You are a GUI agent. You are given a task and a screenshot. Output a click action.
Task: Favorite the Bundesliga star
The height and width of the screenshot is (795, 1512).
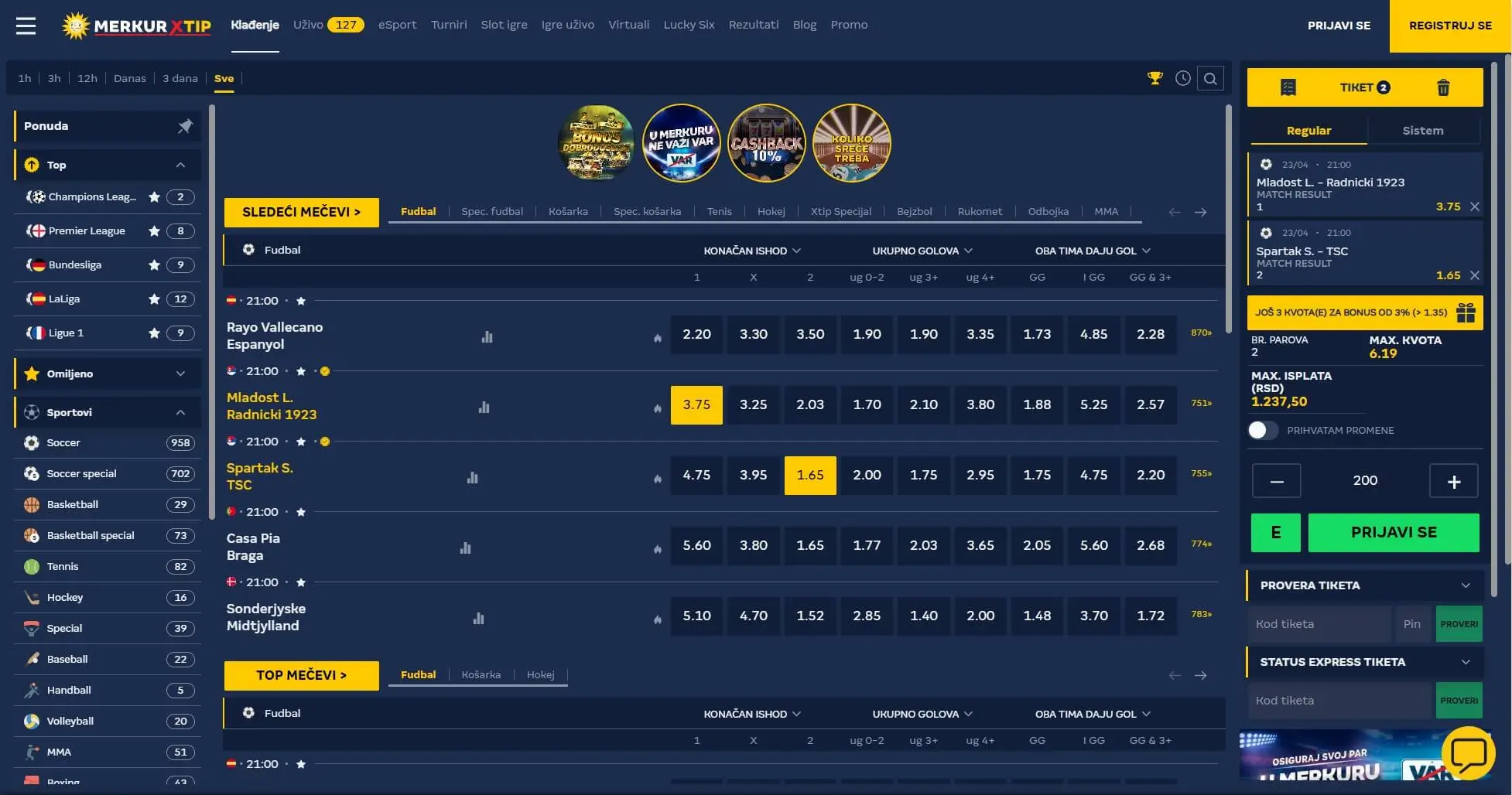[x=154, y=265]
